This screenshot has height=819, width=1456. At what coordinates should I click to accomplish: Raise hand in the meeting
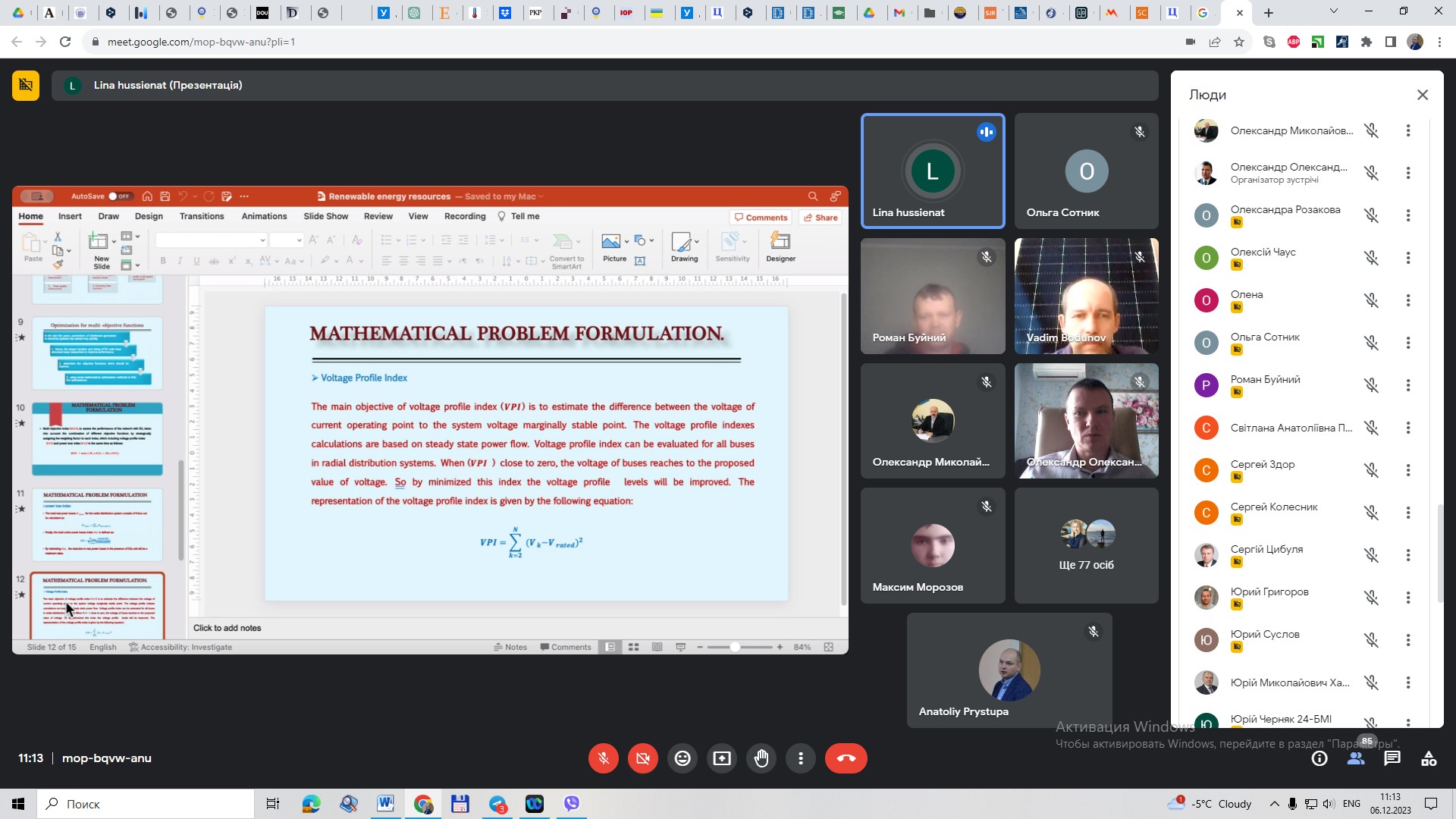(761, 758)
